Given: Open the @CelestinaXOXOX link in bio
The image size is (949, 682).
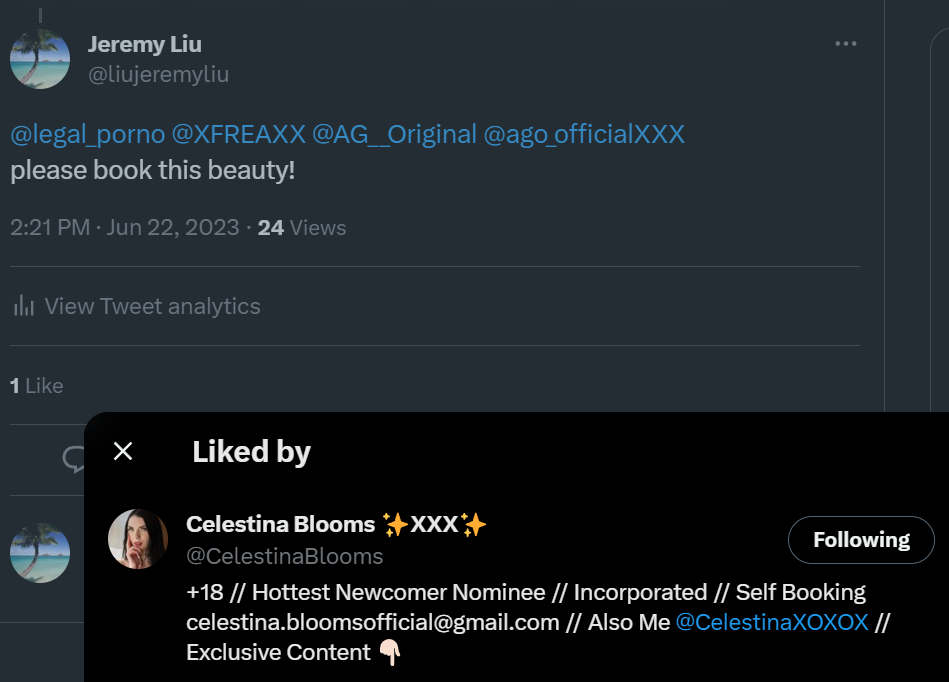Looking at the screenshot, I should (x=771, y=622).
